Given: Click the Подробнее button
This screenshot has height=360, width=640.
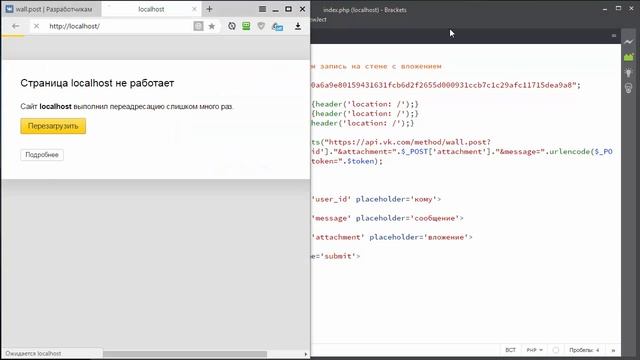Looking at the screenshot, I should tap(42, 155).
